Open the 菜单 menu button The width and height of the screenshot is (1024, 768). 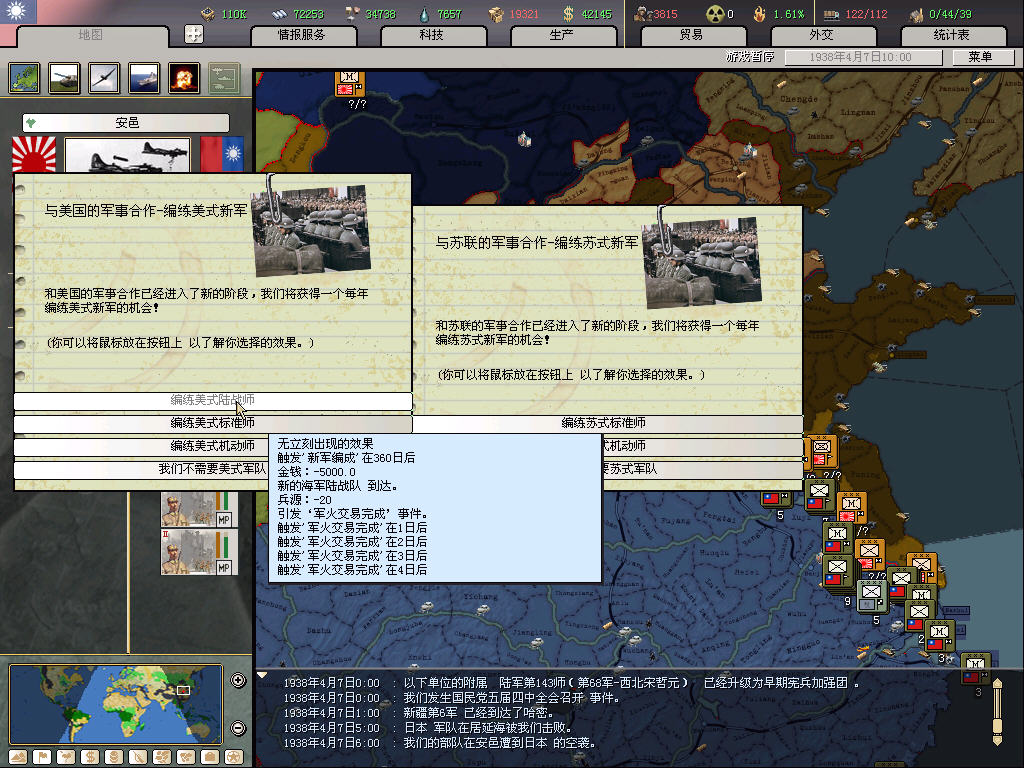click(981, 57)
